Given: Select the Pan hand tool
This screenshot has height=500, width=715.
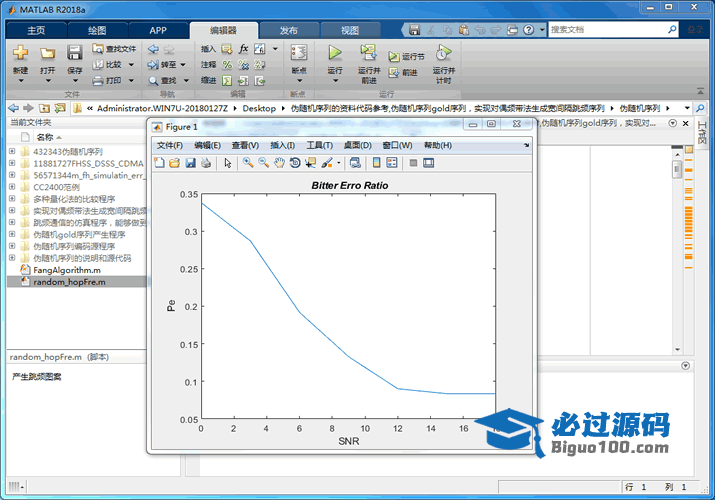Looking at the screenshot, I should click(x=279, y=163).
